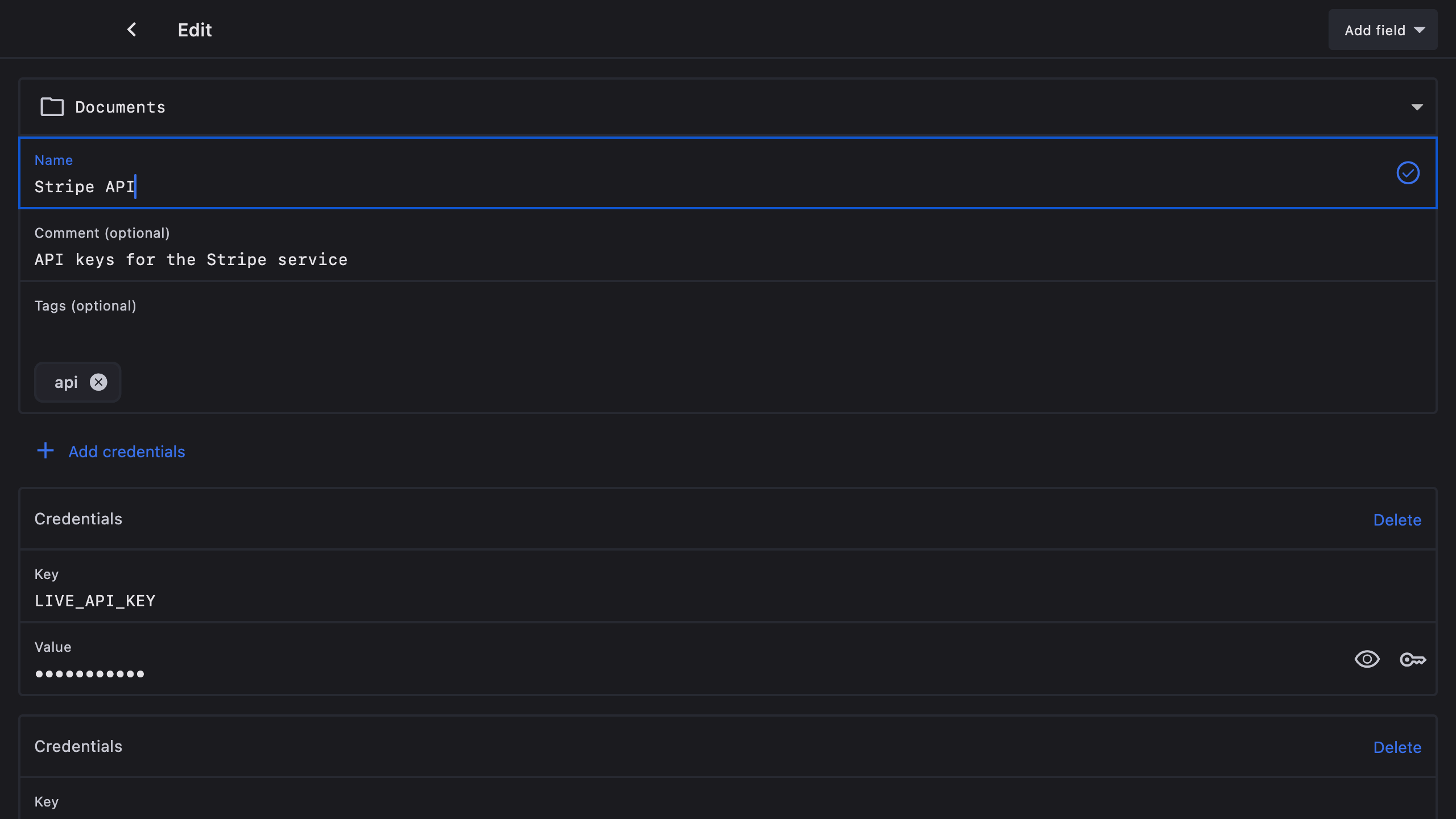Delete the first Credentials block
This screenshot has height=819, width=1456.
tap(1397, 520)
